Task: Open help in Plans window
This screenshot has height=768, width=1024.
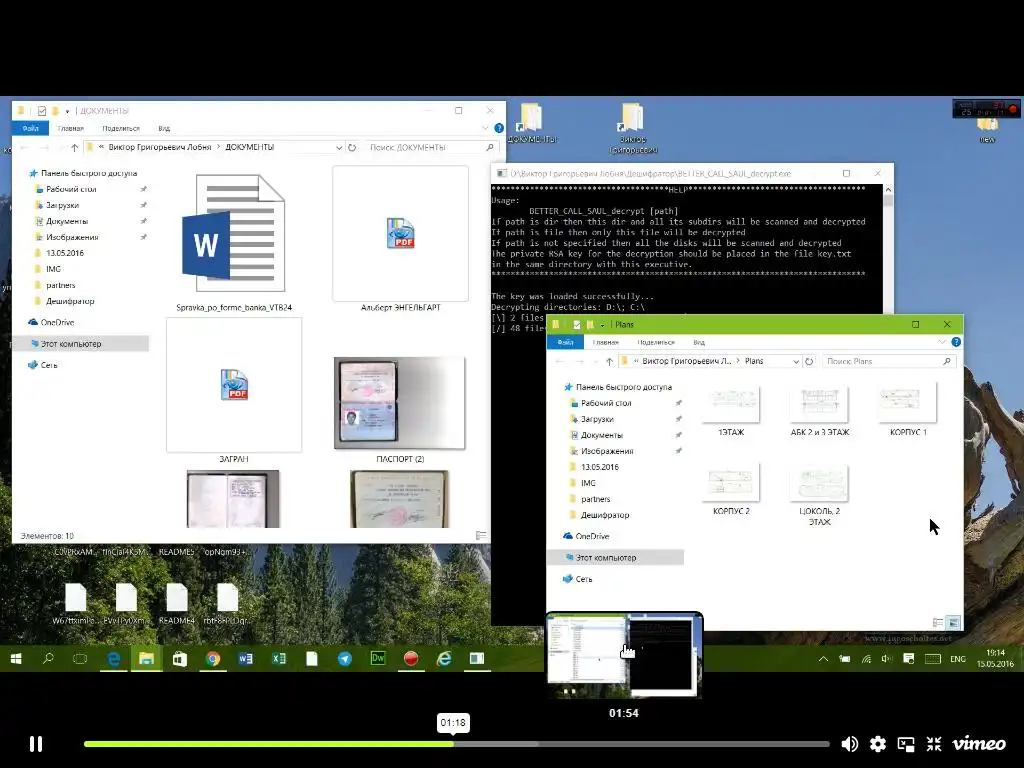Action: [x=956, y=342]
